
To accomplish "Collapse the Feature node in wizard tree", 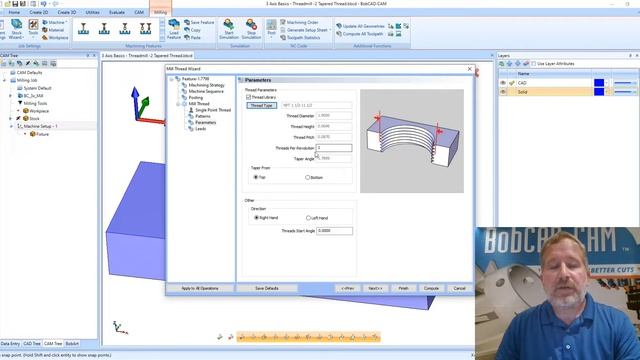I will (x=172, y=79).
